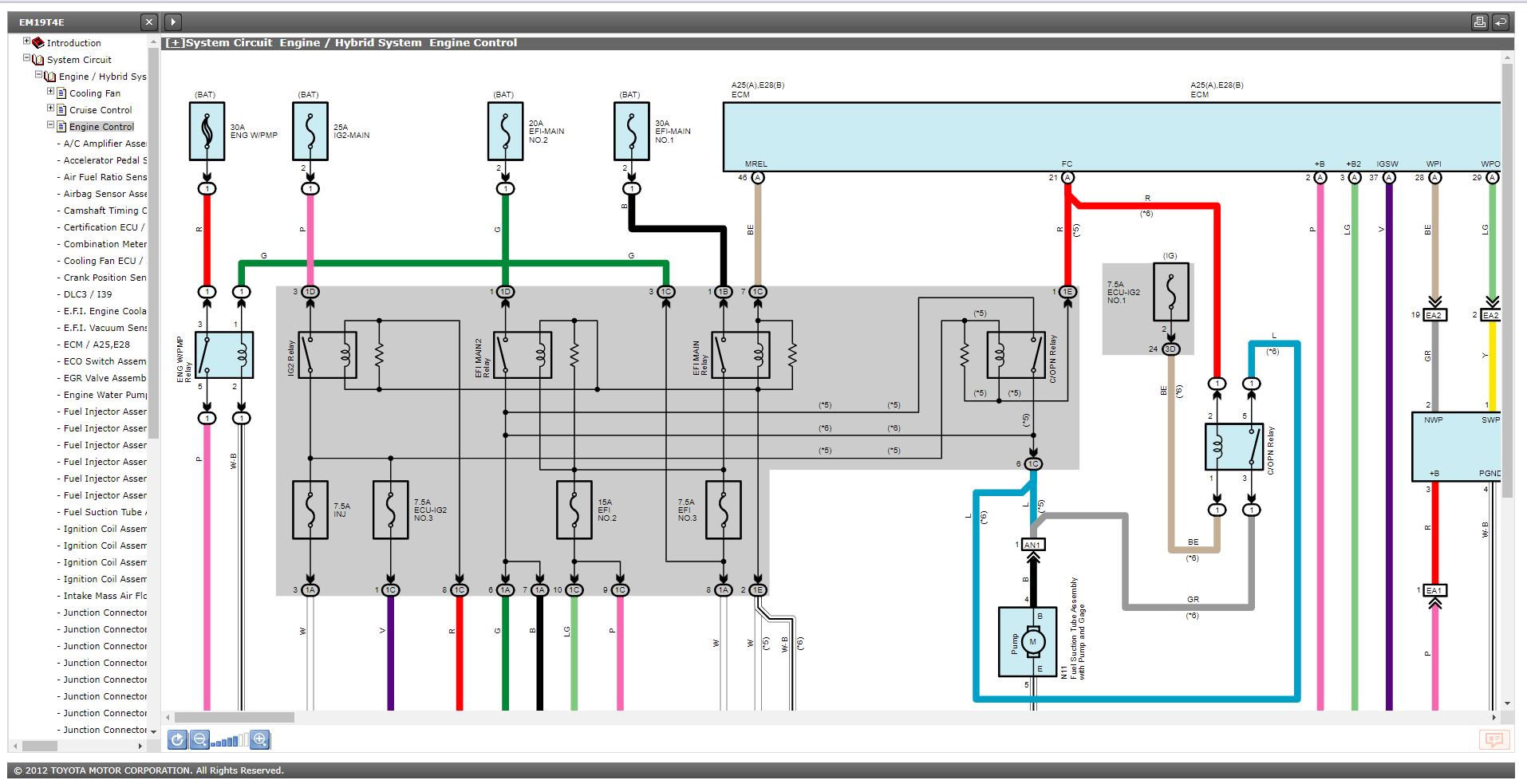Click the document icon beside Cooling Fan
Viewport: 1527px width, 784px height.
click(61, 93)
